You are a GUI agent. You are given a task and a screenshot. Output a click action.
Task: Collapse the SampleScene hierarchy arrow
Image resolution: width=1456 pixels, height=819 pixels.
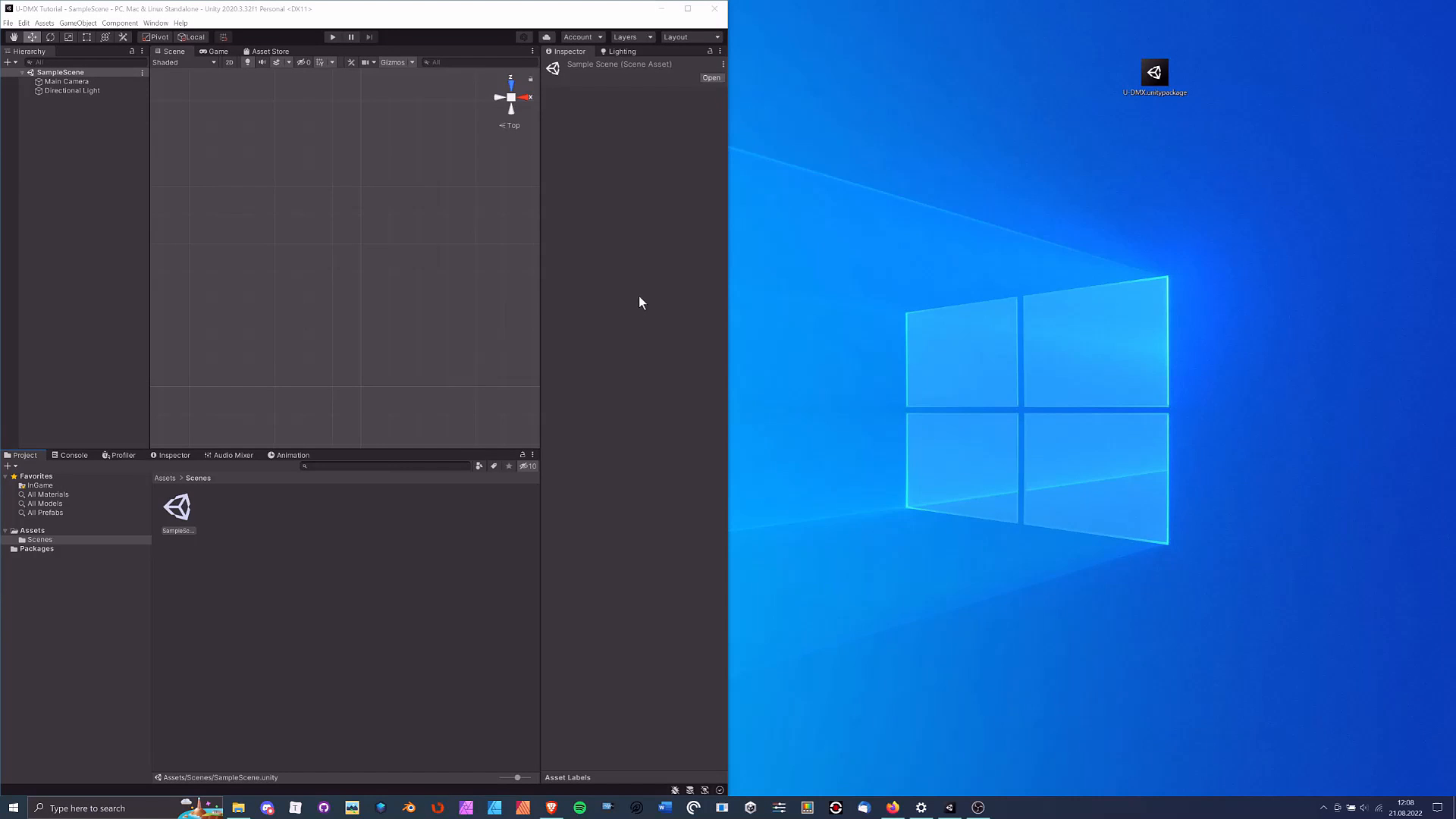click(x=23, y=73)
